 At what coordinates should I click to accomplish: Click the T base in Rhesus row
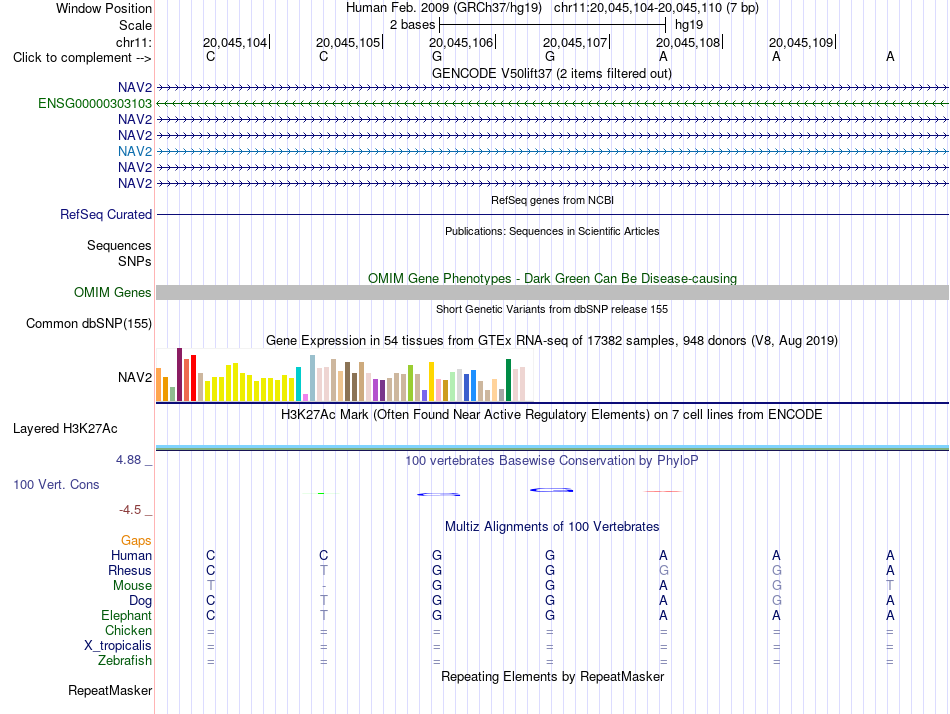(x=324, y=571)
